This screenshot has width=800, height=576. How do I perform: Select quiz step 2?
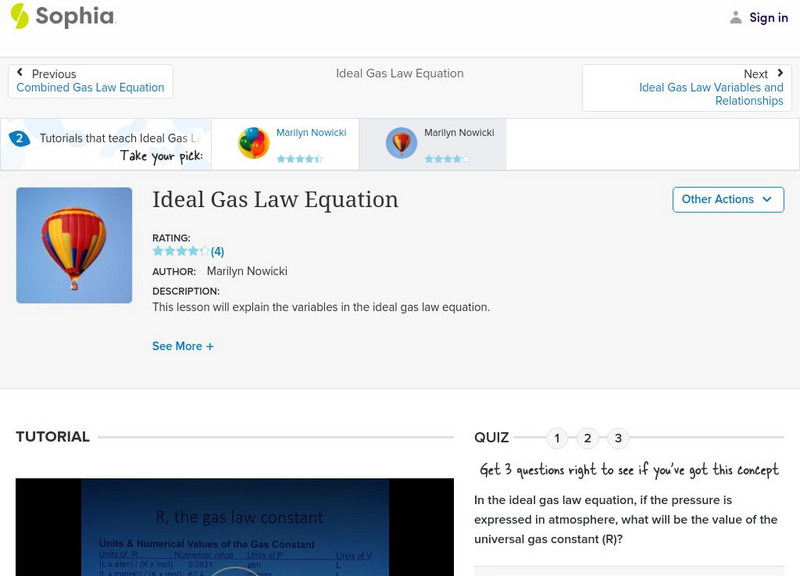(x=587, y=437)
